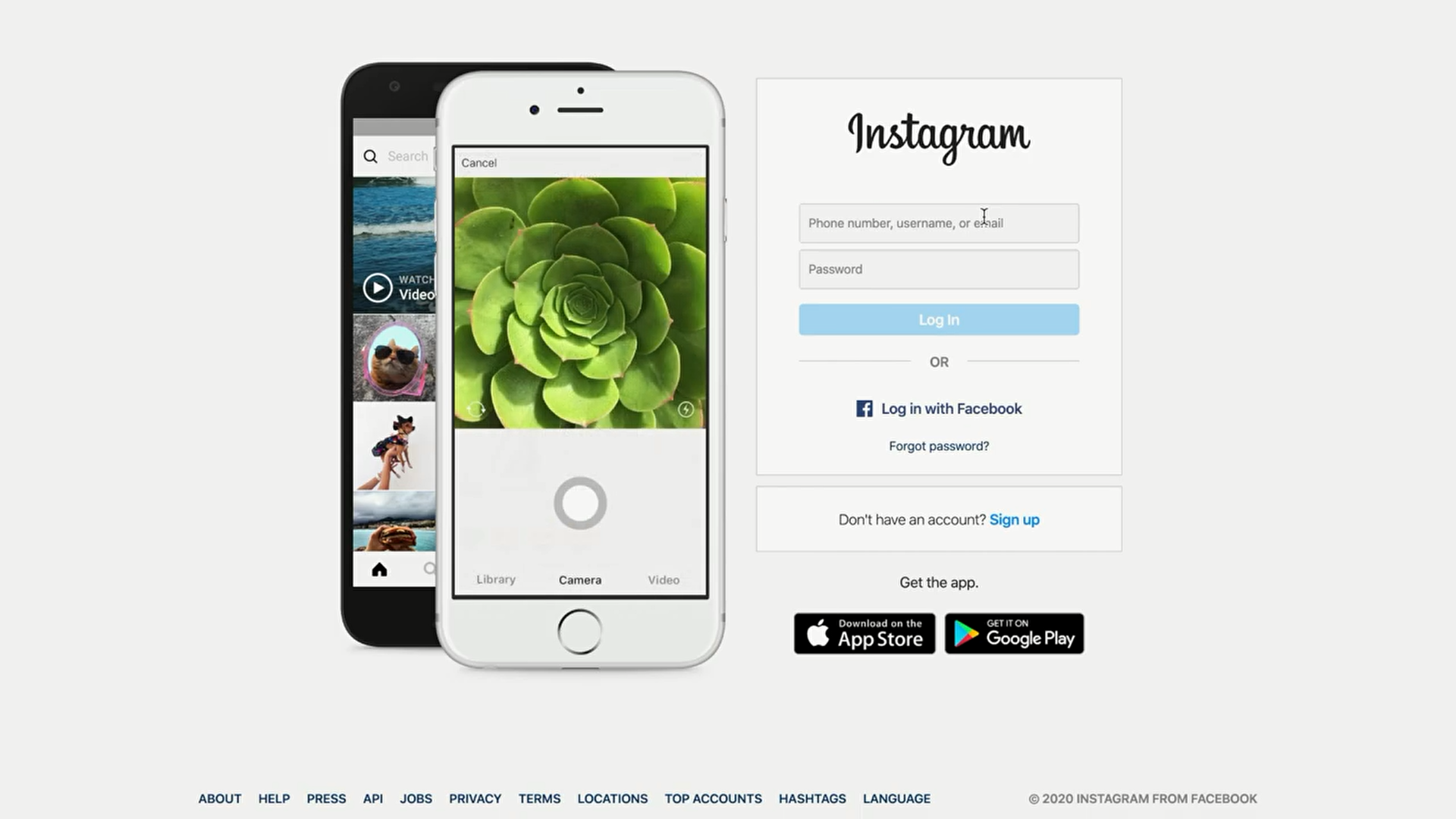Toggle the flash icon on camera

(x=687, y=408)
